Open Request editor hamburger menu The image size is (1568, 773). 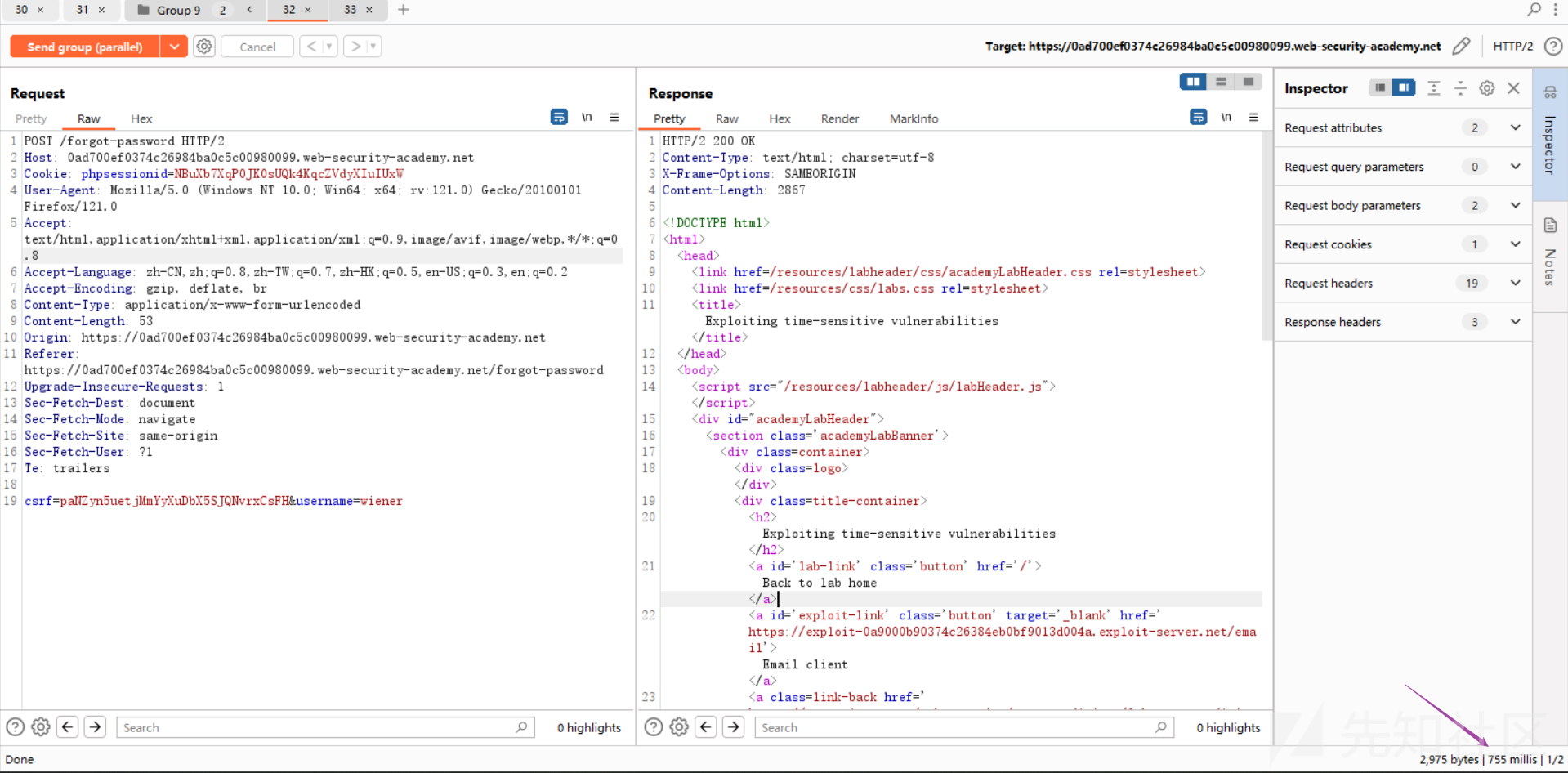[x=614, y=117]
